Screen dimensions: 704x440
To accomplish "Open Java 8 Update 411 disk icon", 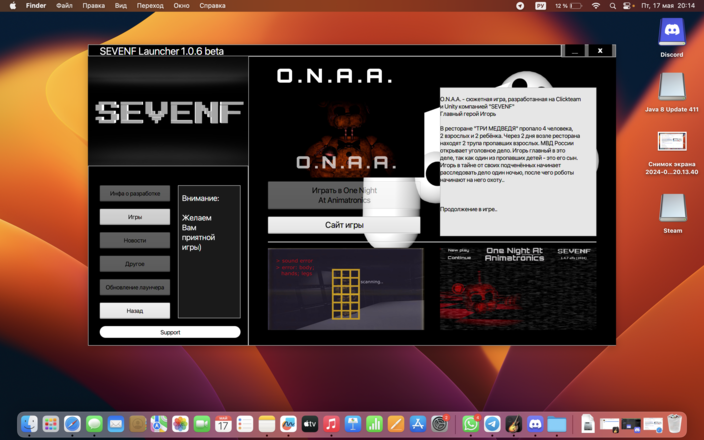I will coord(672,92).
